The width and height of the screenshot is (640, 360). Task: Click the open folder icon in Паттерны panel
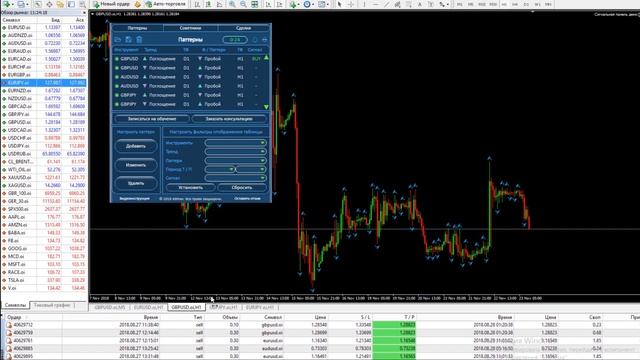118,40
